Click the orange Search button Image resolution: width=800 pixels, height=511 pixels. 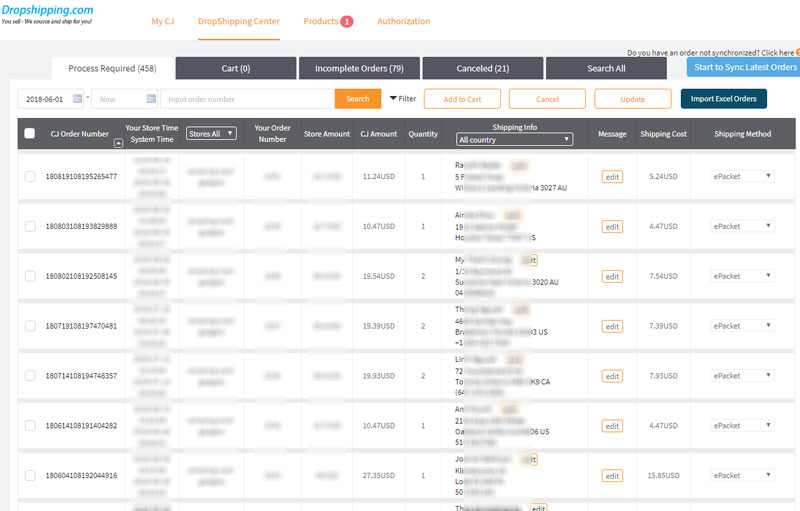coord(357,99)
